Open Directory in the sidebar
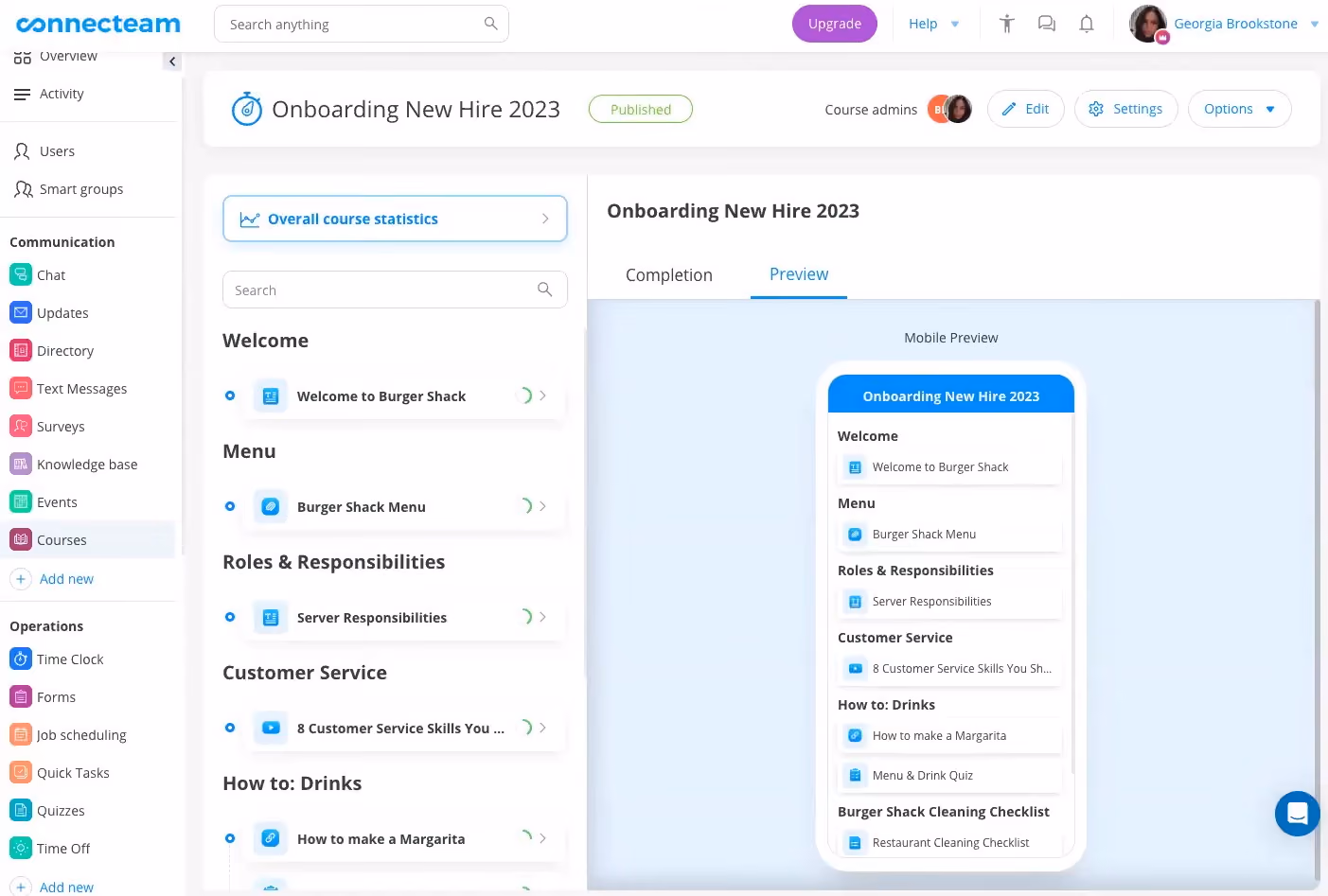Screen dimensions: 1328x896 [x=65, y=351]
